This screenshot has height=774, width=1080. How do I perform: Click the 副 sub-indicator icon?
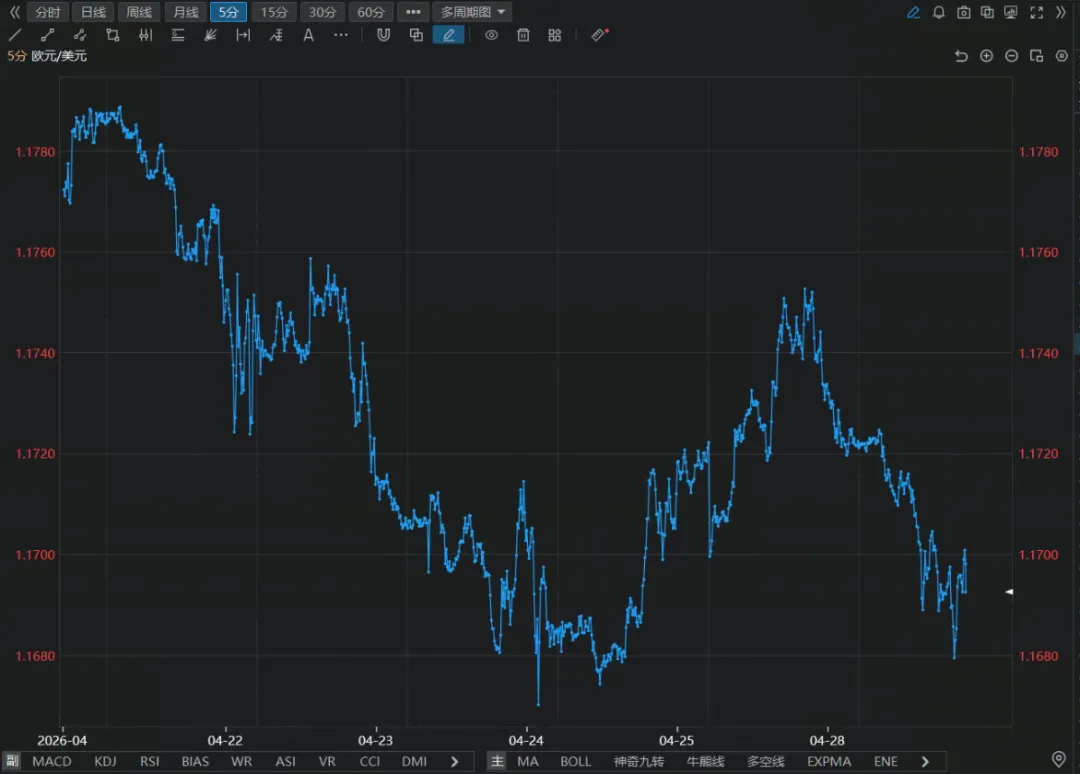coord(12,761)
